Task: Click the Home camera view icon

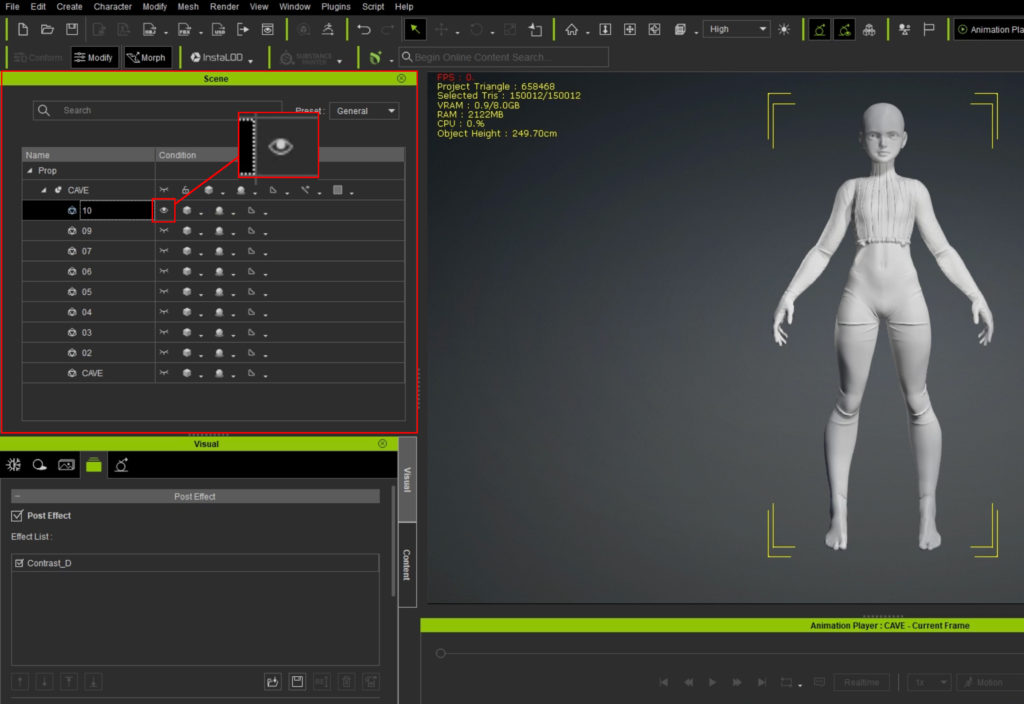Action: tap(571, 30)
